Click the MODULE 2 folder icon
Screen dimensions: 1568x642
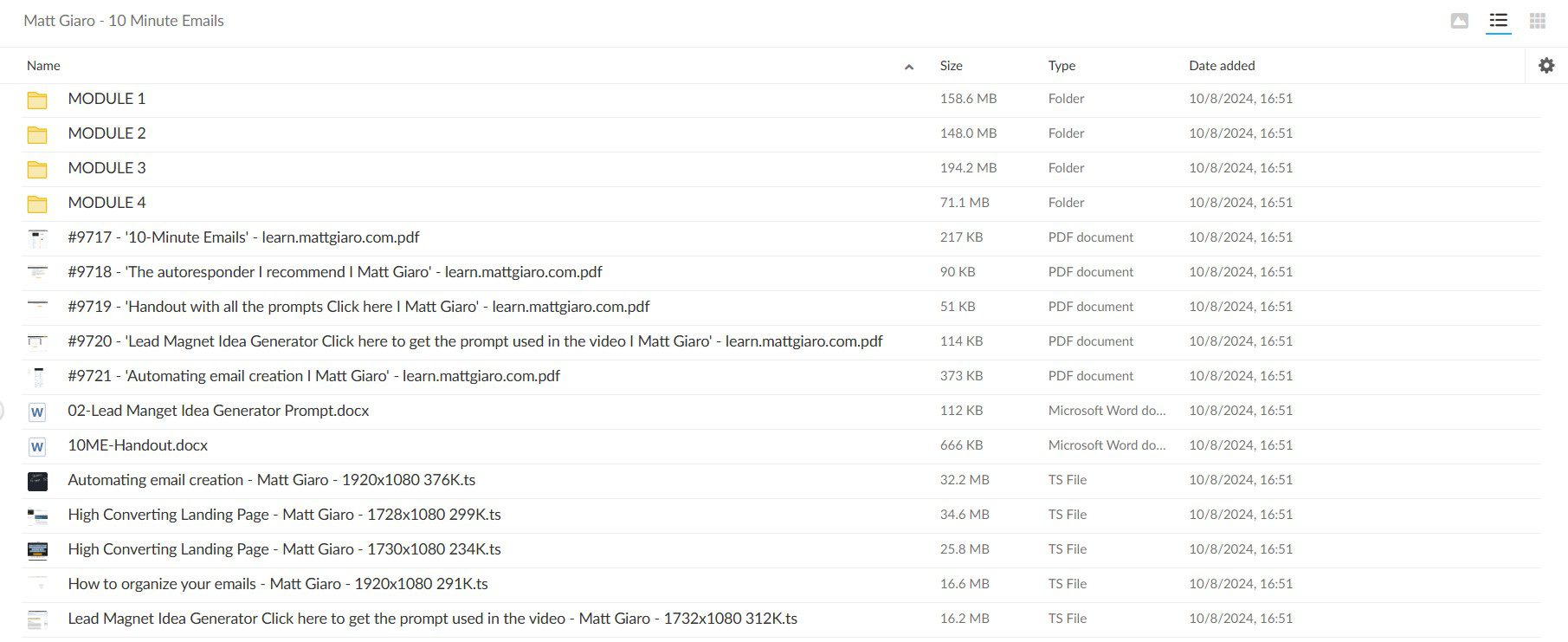tap(37, 134)
